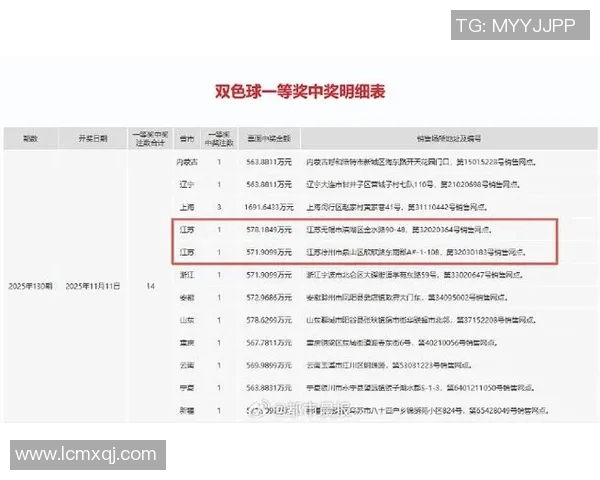The height and width of the screenshot is (480, 600).
Task: Select the 浙江宁波 address with outlet 33020647
Action: tap(414, 275)
